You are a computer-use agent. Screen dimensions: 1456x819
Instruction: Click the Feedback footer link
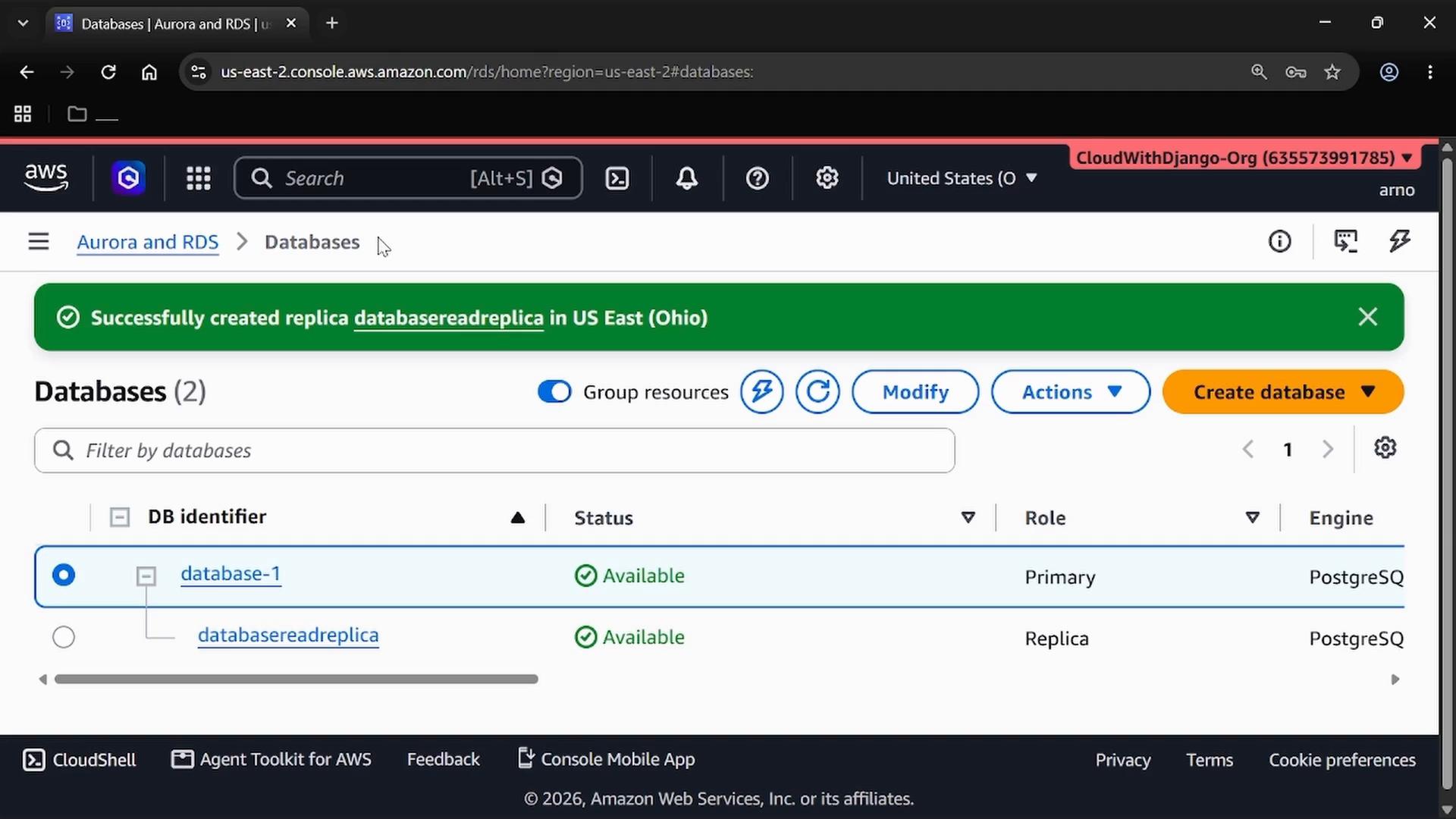point(444,760)
